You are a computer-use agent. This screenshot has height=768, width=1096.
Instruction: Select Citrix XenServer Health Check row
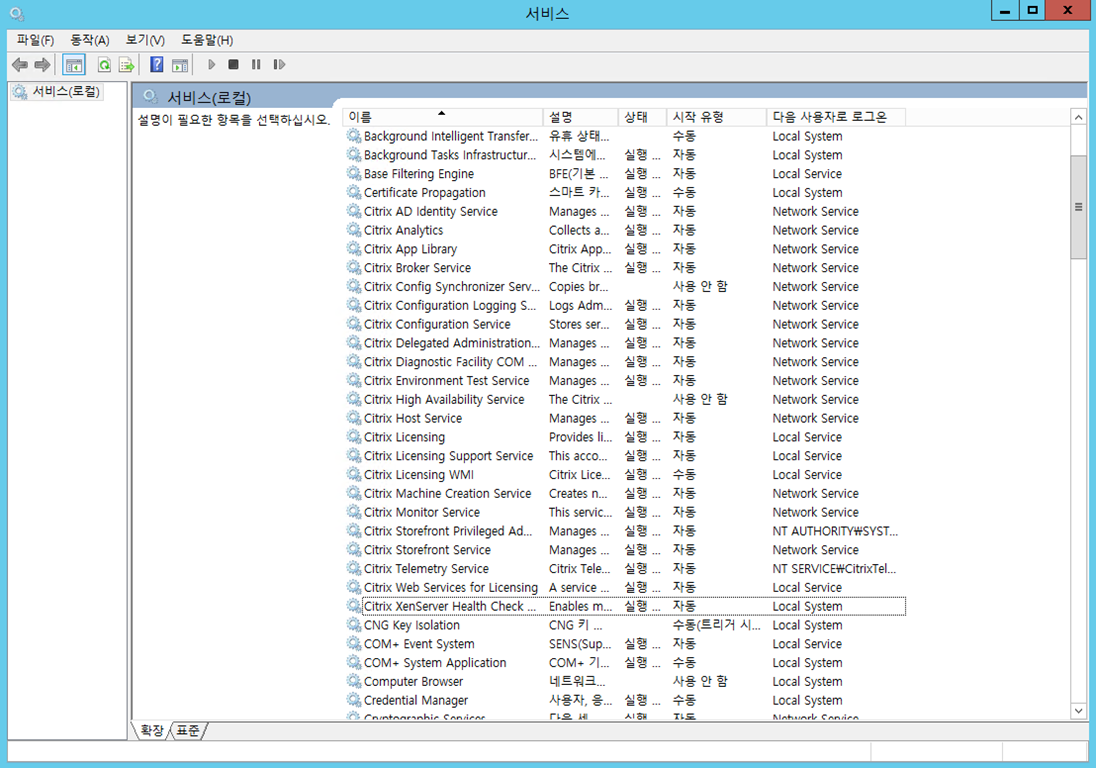(x=626, y=607)
